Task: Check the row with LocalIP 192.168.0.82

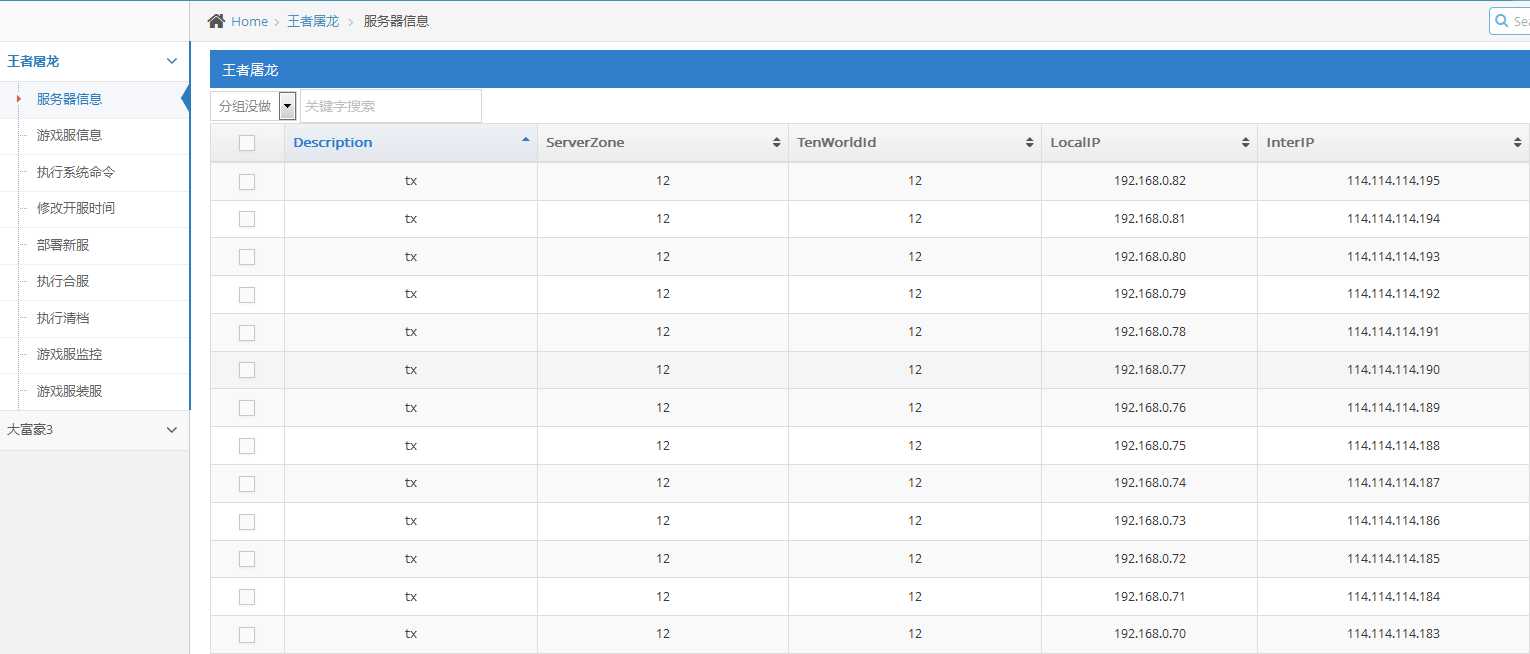Action: point(247,182)
